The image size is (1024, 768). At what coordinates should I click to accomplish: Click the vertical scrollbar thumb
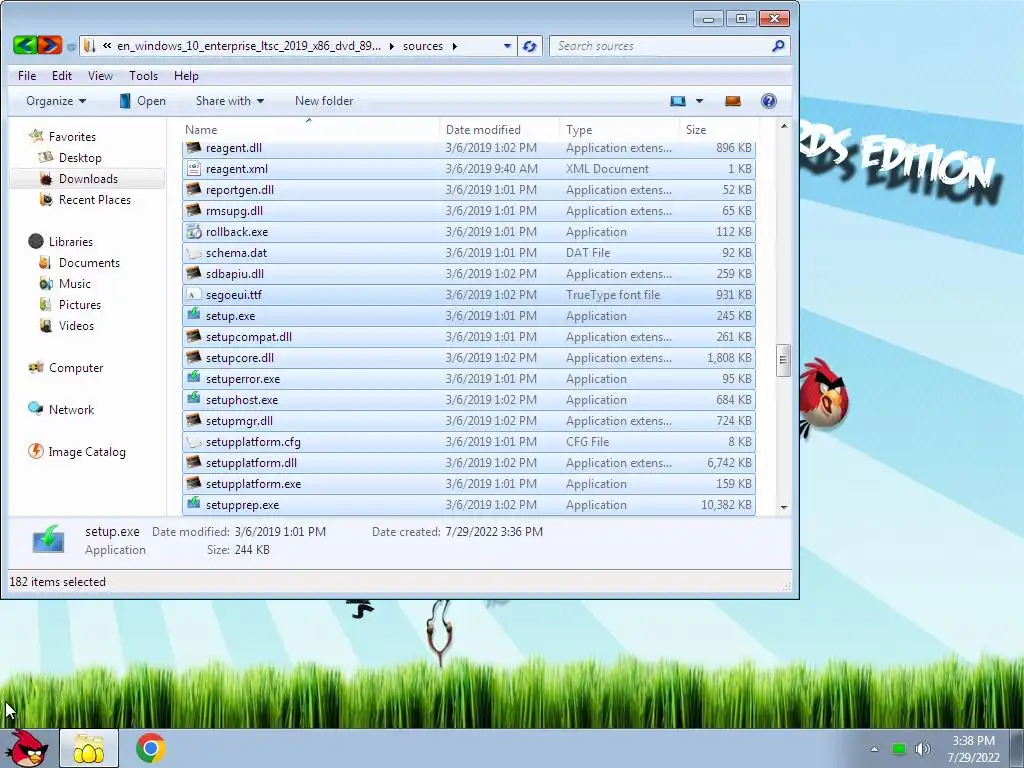coord(783,360)
